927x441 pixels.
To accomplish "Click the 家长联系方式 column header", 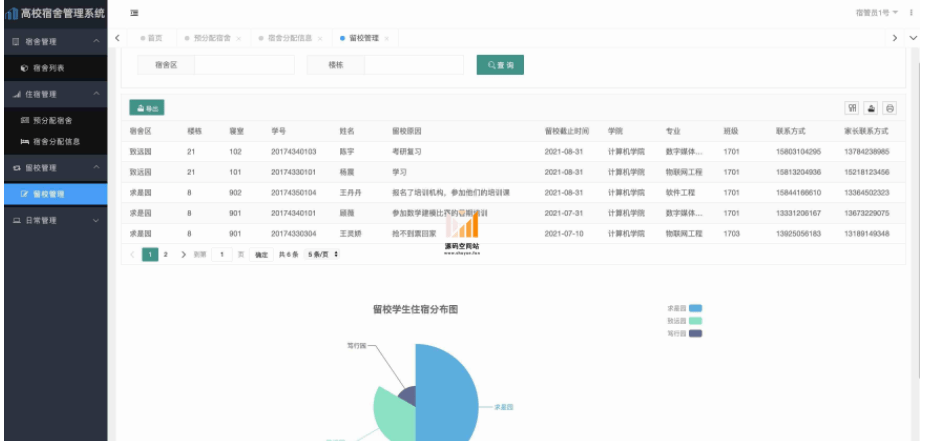I will coord(866,131).
